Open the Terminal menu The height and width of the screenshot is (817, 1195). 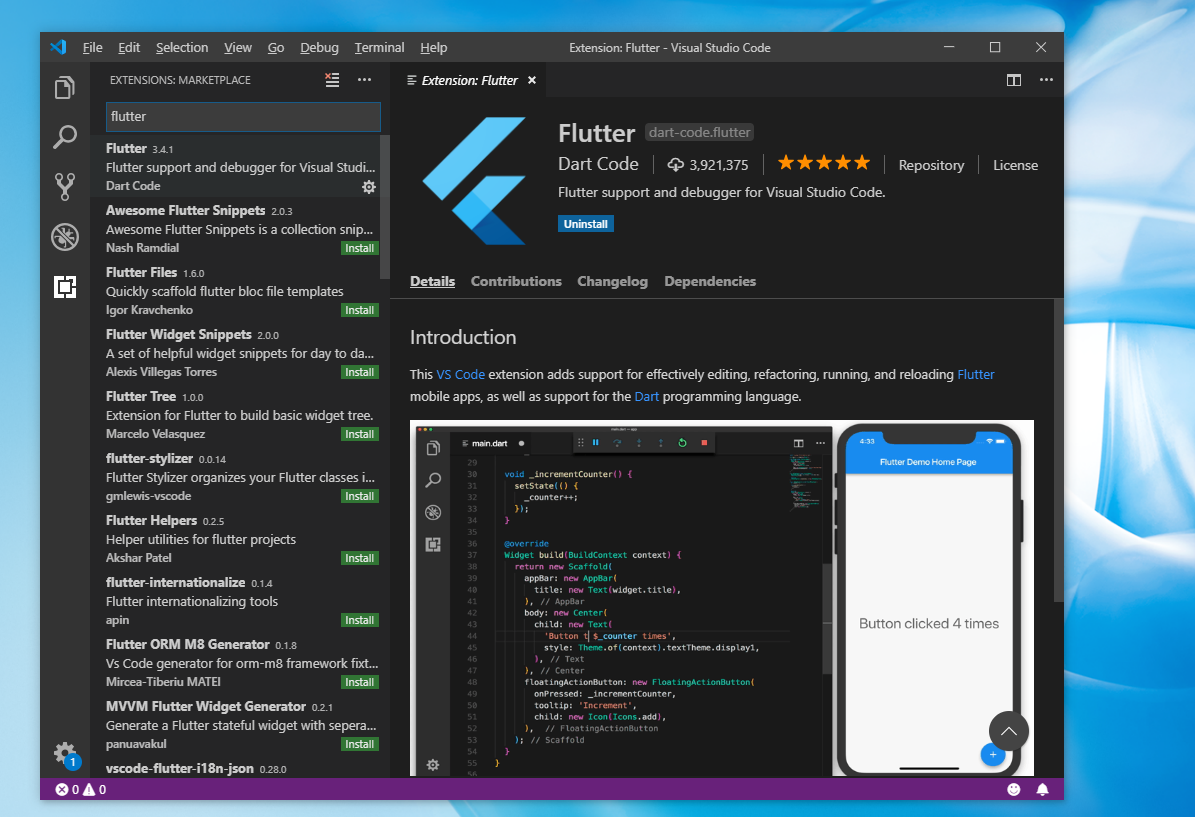coord(380,47)
